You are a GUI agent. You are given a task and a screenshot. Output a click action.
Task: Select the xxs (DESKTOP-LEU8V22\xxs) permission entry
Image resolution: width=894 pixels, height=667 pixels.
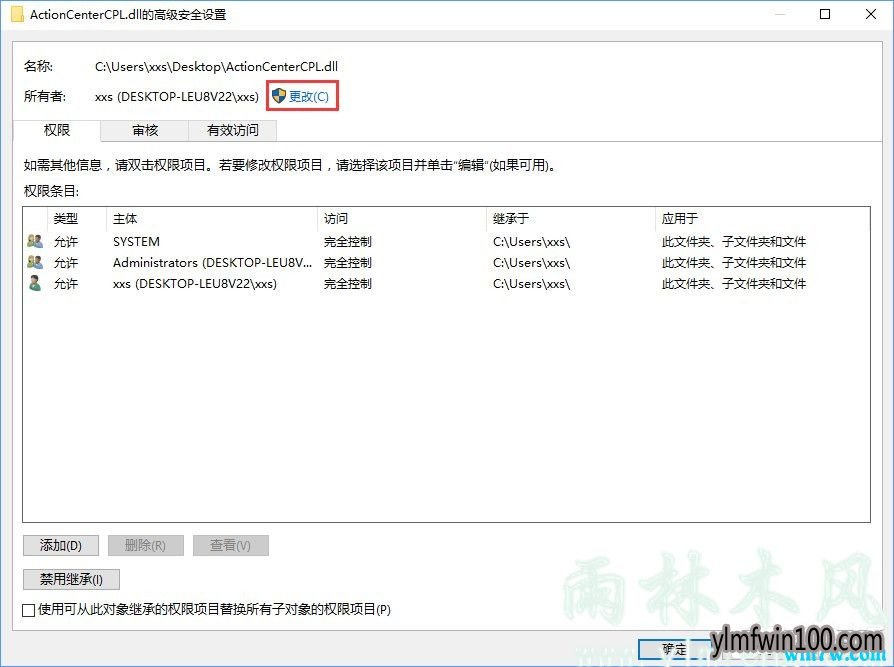click(x=194, y=284)
